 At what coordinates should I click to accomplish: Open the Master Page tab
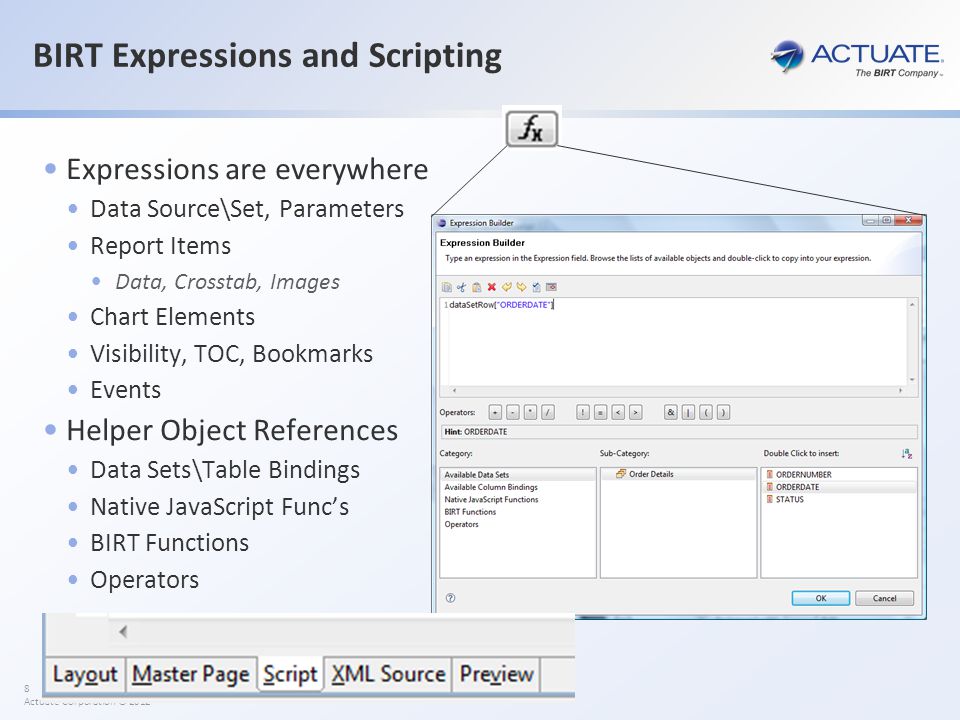point(191,675)
